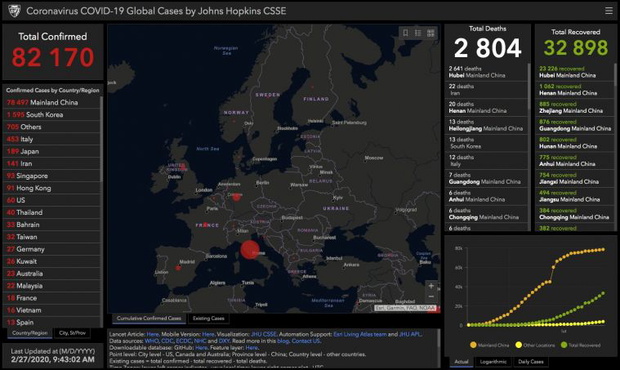620x370 pixels.
Task: Click the confirmed cases list scrollbar
Action: (102, 138)
